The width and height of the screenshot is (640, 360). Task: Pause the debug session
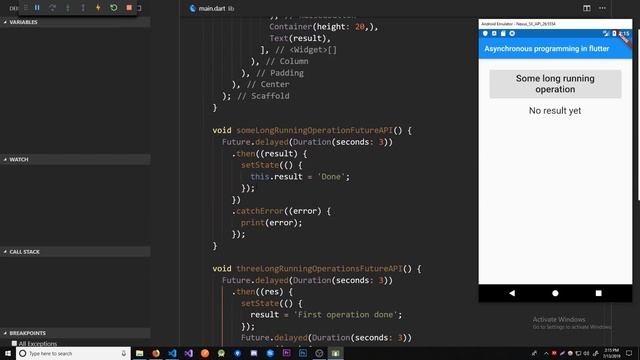[x=37, y=8]
